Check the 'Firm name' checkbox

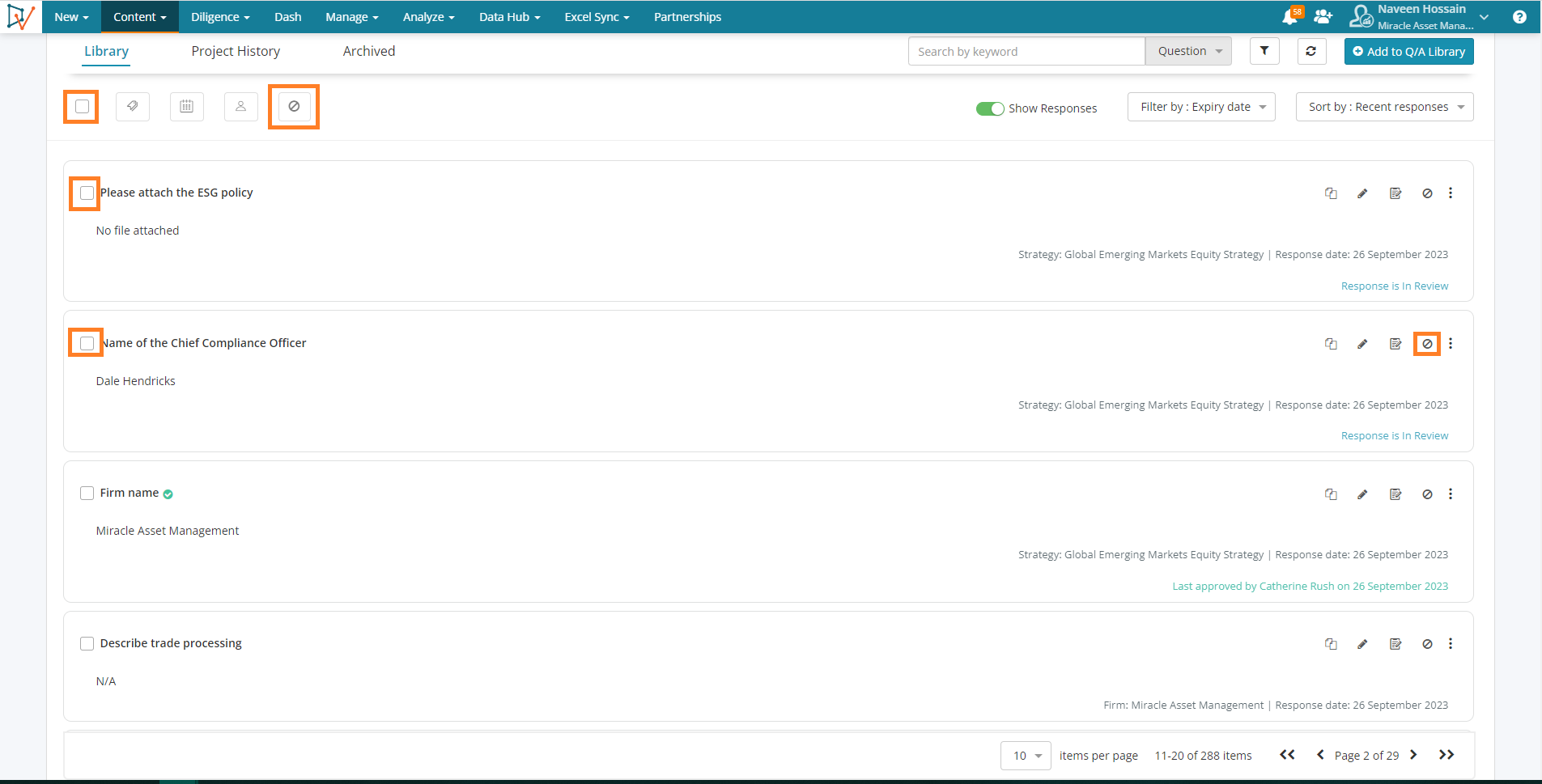[87, 493]
